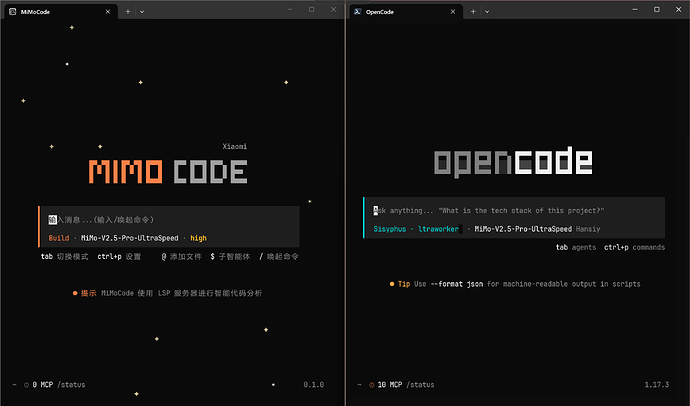Click MiMo-V2.5-Pro-UltraSpeed model in OpenCode
This screenshot has width=690, height=406.
(523, 229)
